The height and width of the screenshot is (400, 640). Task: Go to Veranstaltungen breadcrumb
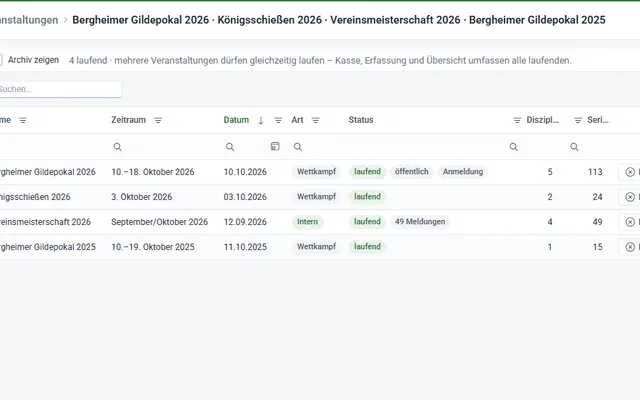[x=29, y=20]
